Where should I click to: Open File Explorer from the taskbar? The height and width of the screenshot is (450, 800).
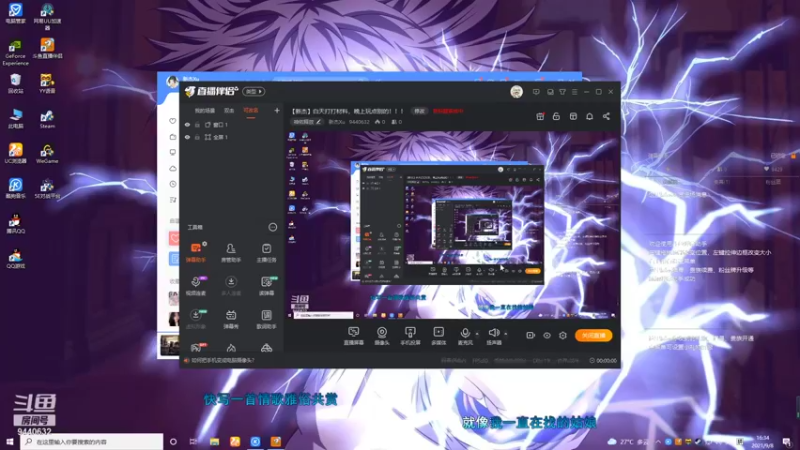tap(214, 441)
